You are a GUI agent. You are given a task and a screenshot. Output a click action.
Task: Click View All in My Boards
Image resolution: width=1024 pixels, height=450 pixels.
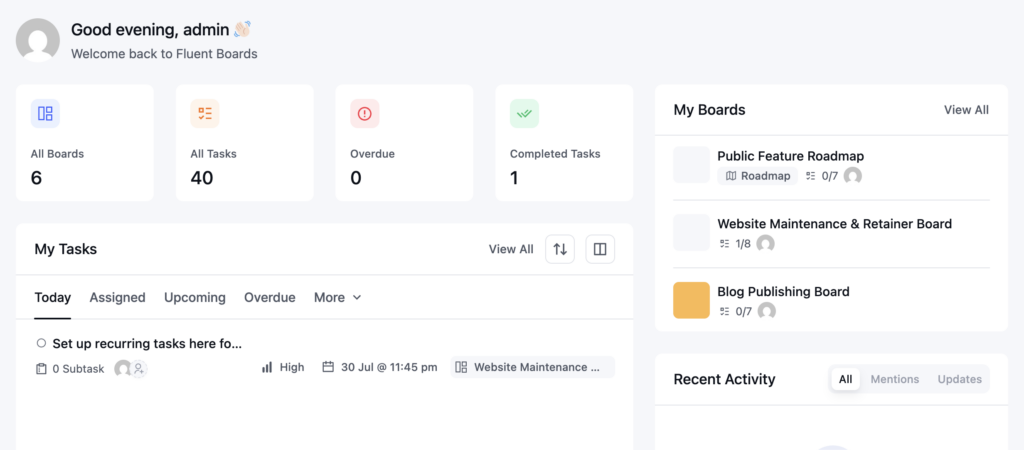[967, 110]
